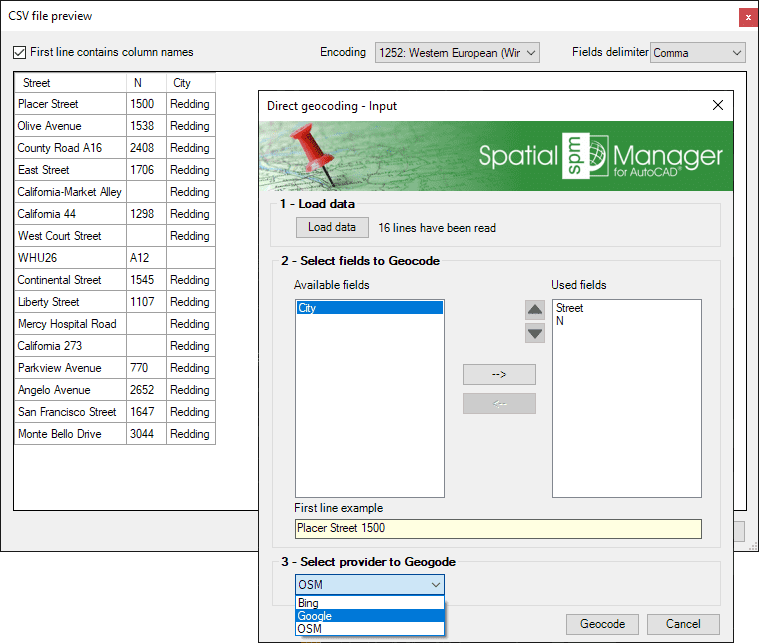Cancel the geocoding dialog

(x=682, y=624)
